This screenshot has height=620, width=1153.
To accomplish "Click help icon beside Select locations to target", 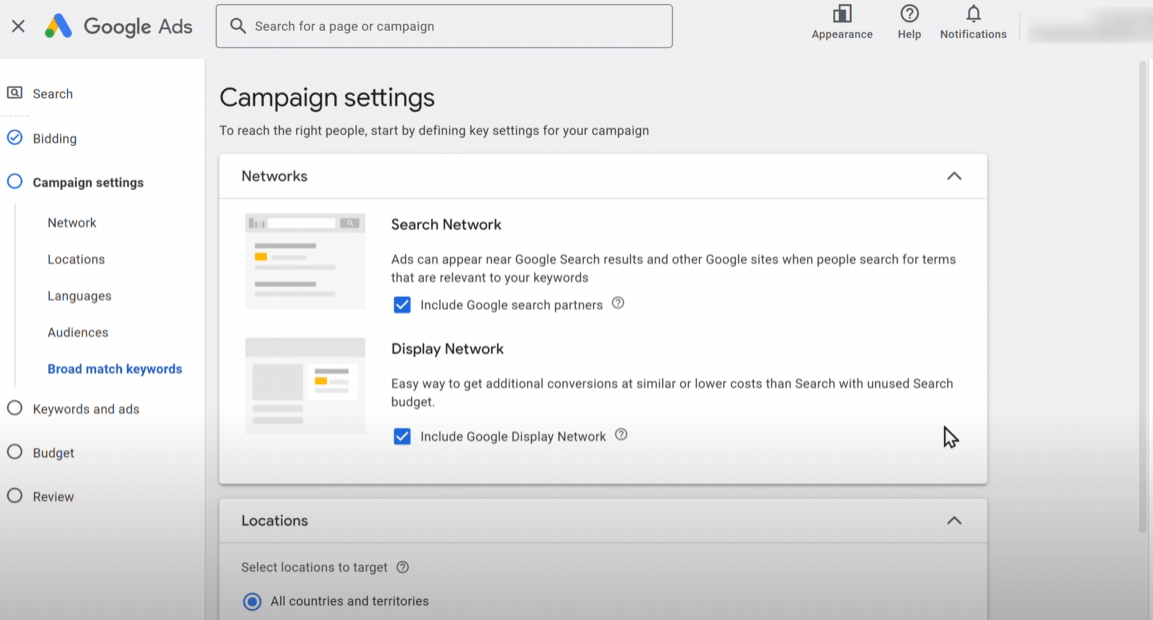I will [x=403, y=567].
